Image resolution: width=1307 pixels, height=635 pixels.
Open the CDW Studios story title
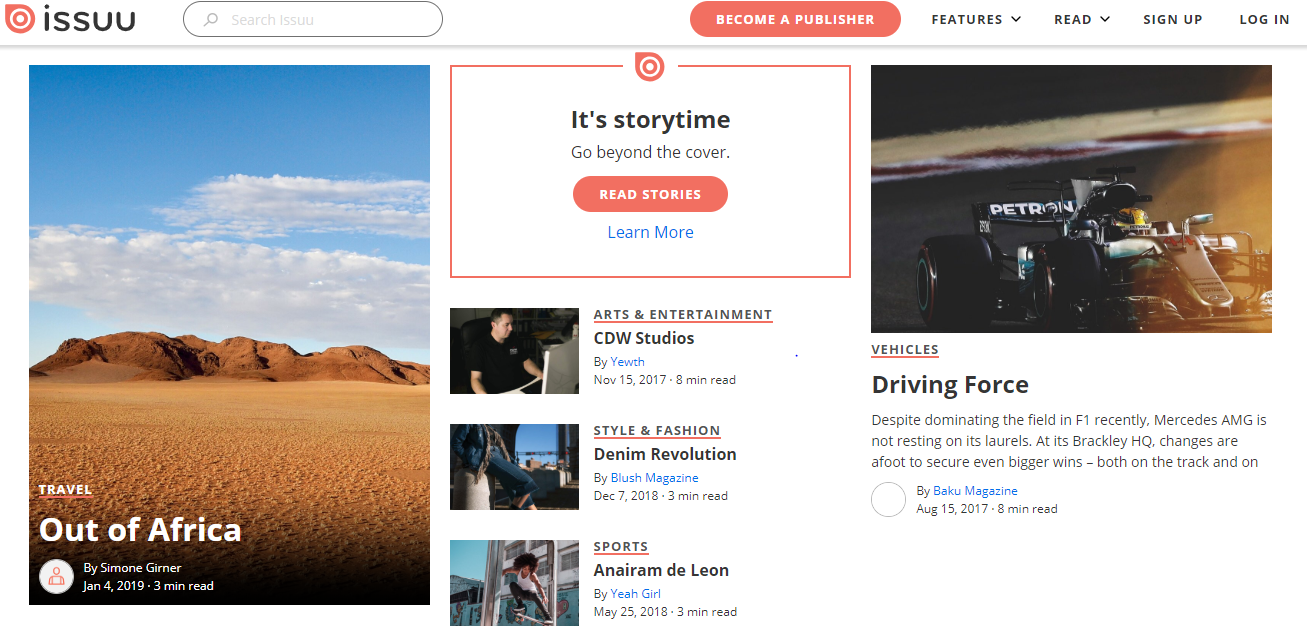644,338
